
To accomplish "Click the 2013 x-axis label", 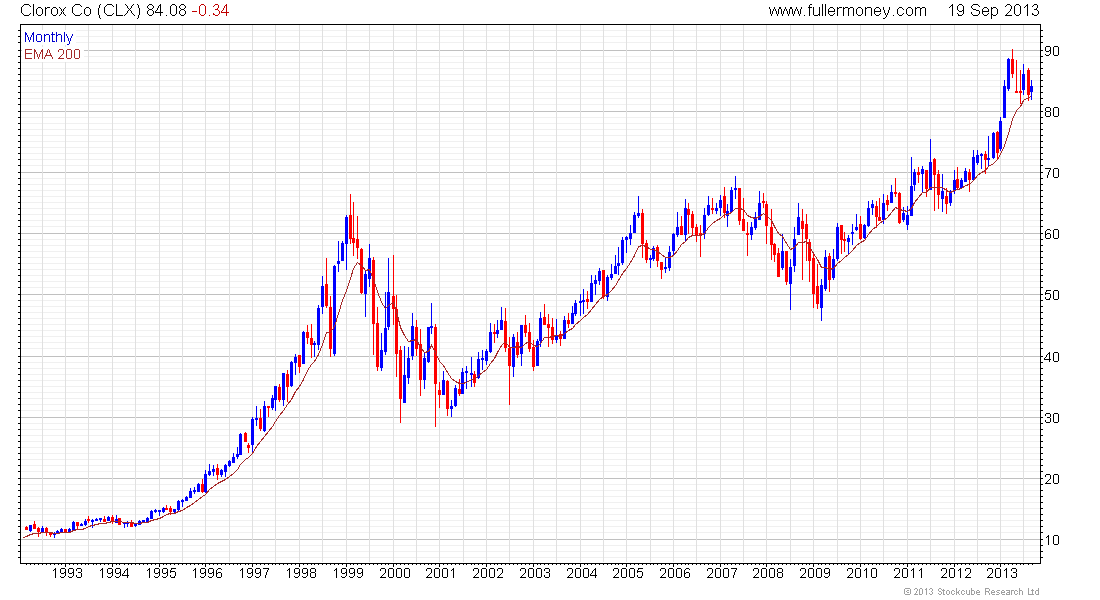I will coord(1002,573).
